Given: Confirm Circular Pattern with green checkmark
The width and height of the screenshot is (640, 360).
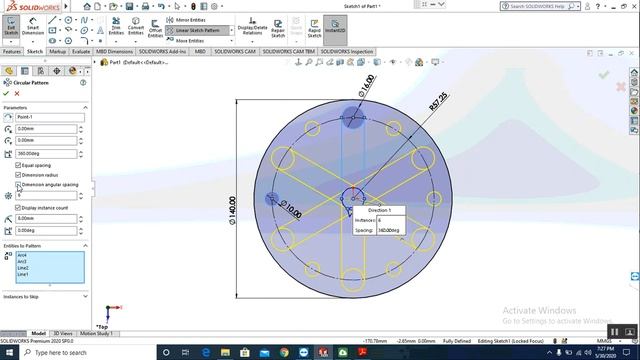Looking at the screenshot, I should point(6,93).
